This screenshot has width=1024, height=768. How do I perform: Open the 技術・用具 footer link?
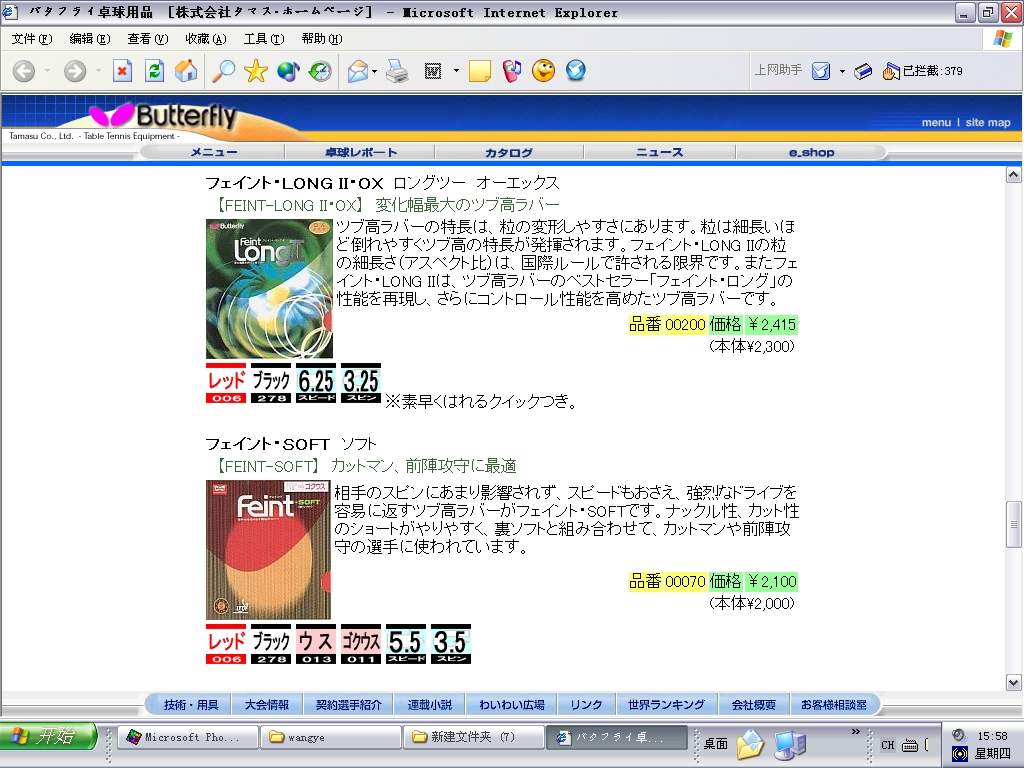tap(191, 705)
